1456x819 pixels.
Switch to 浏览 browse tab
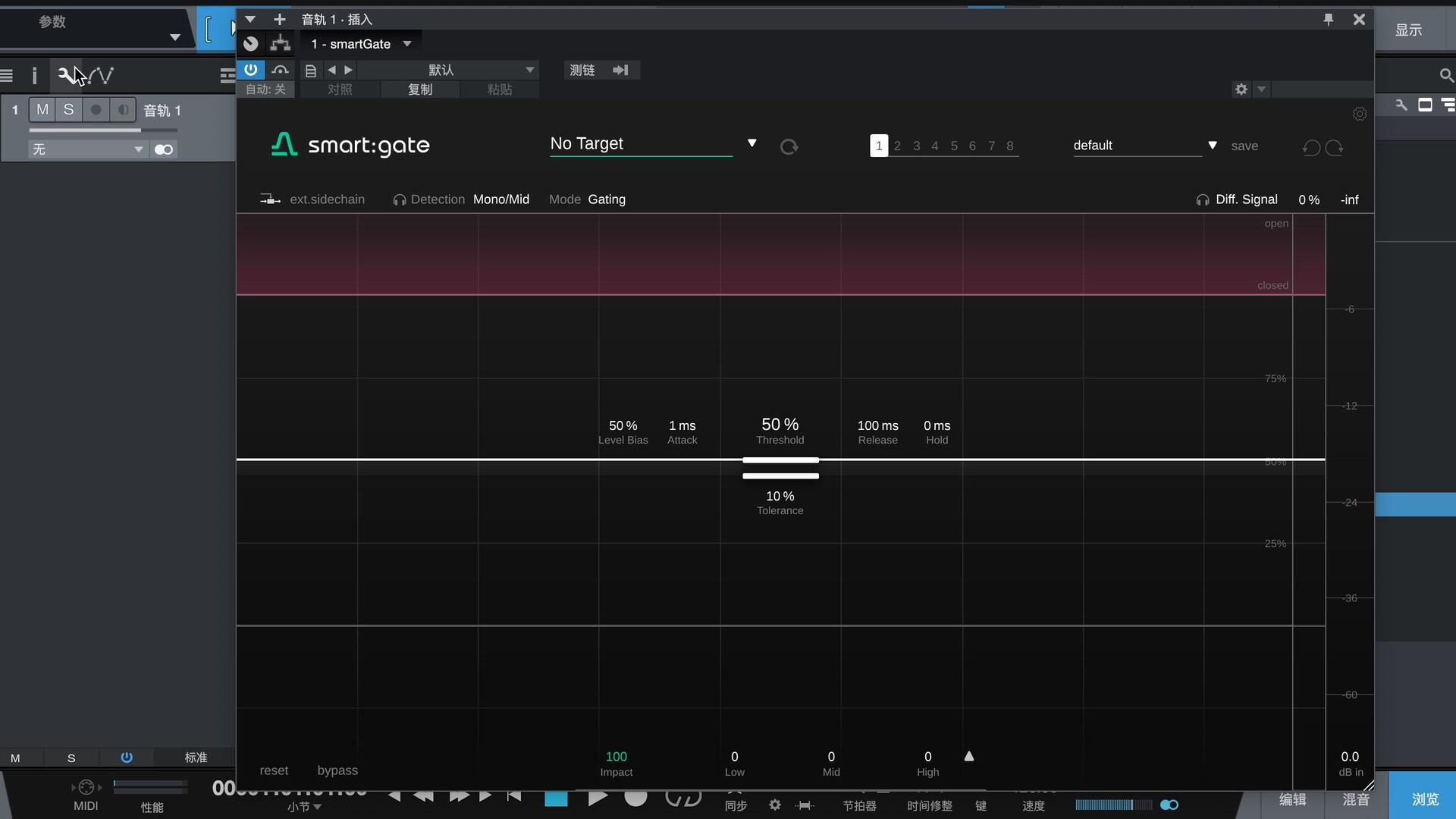[1424, 799]
